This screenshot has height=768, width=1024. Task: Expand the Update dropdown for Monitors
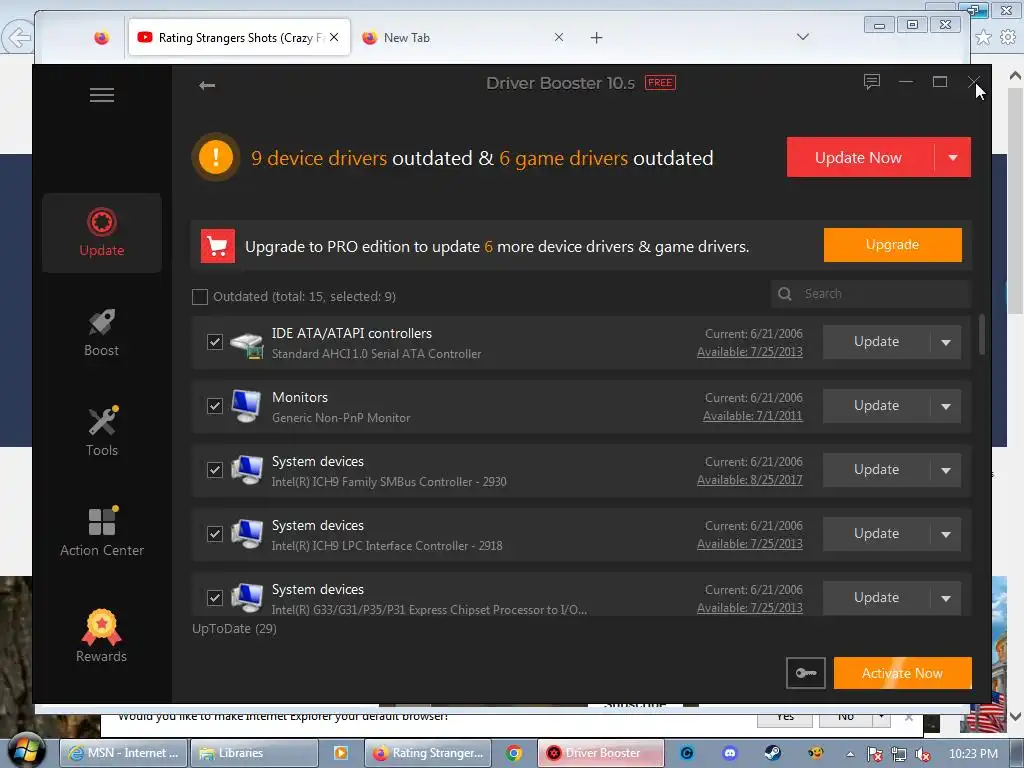pyautogui.click(x=946, y=406)
